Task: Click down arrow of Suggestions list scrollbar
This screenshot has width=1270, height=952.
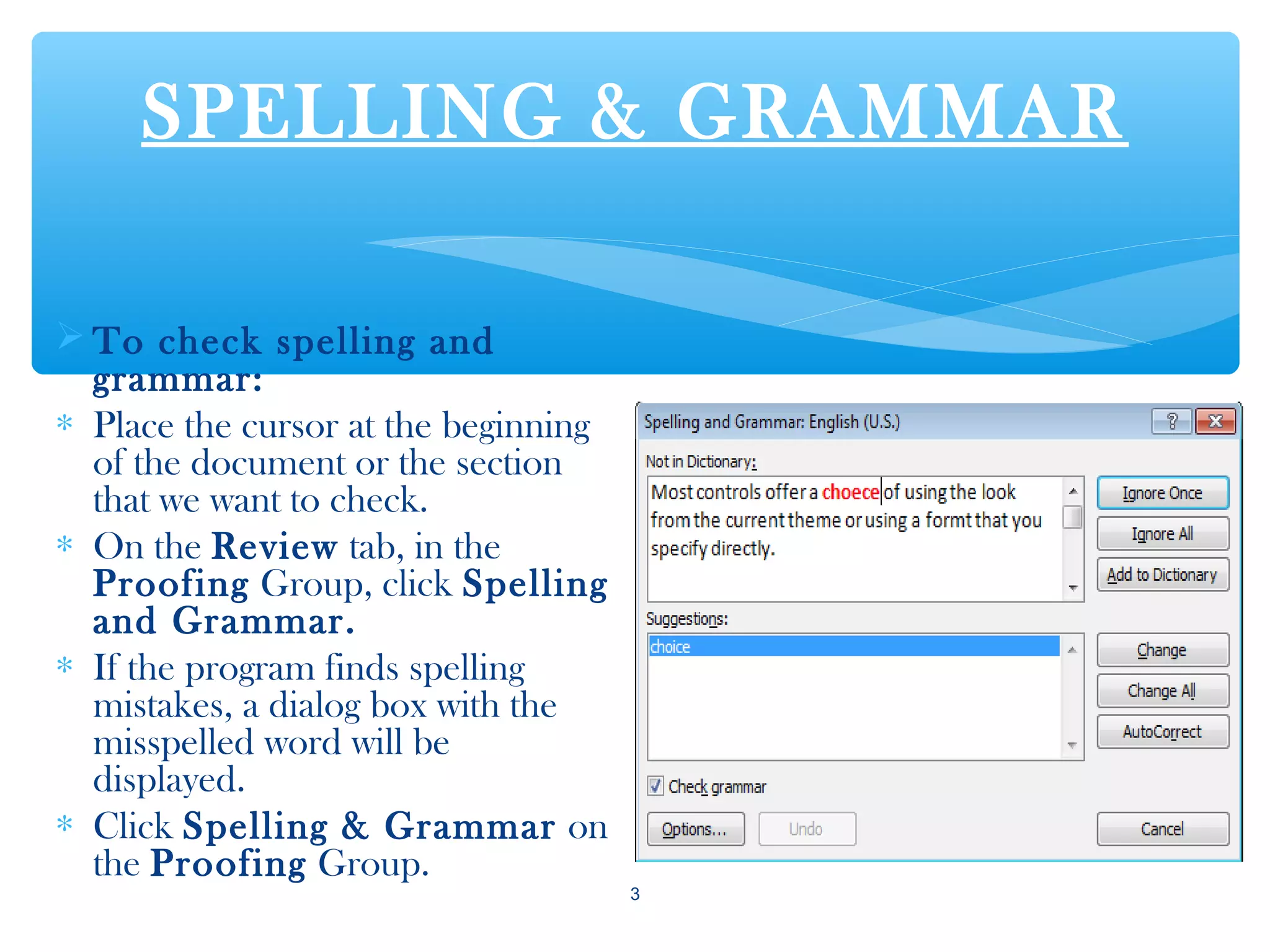Action: pos(1072,746)
